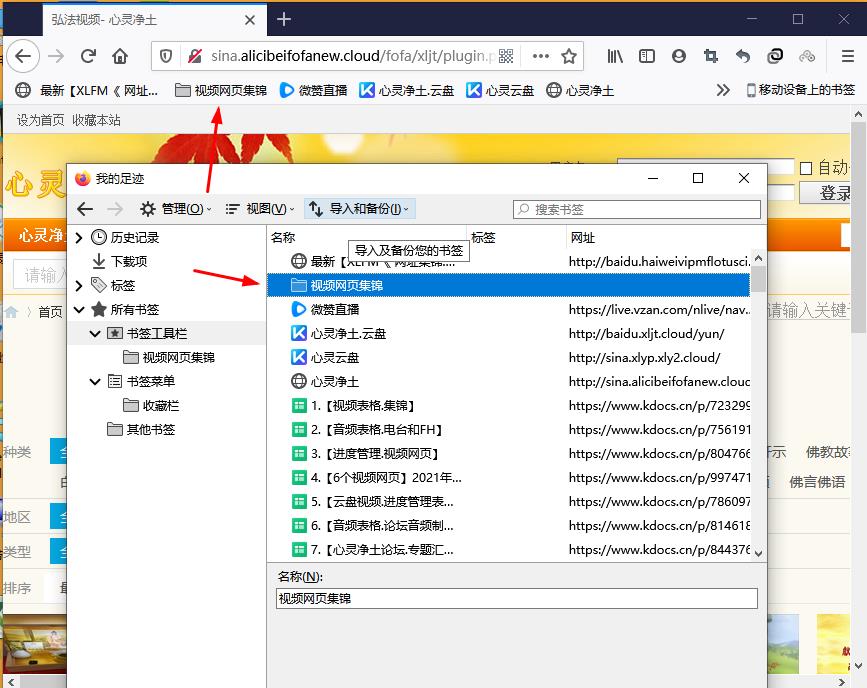The height and width of the screenshot is (688, 867).
Task: Open the QR code icon in address bar
Action: pos(506,56)
